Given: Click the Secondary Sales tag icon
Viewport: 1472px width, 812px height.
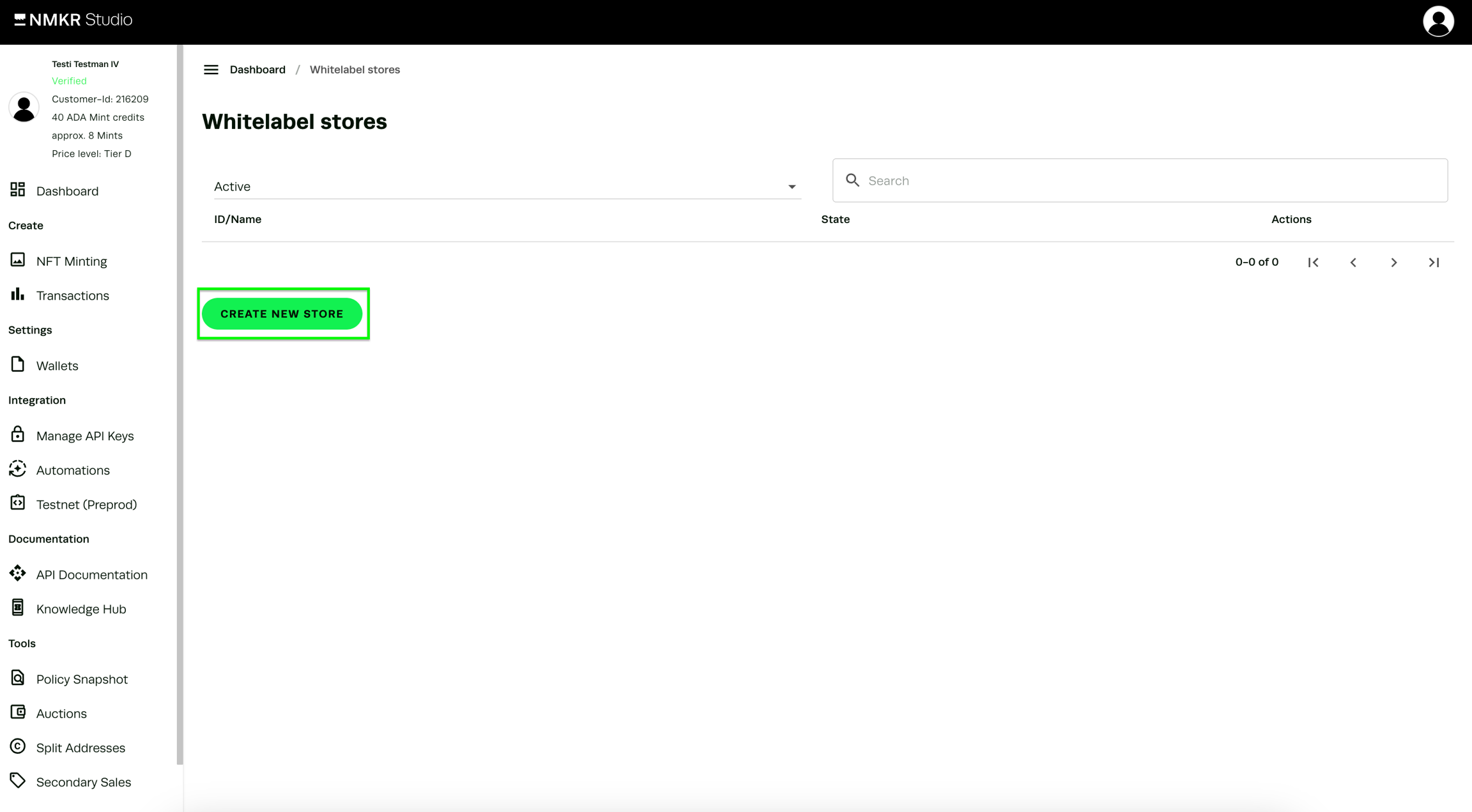Looking at the screenshot, I should [18, 781].
